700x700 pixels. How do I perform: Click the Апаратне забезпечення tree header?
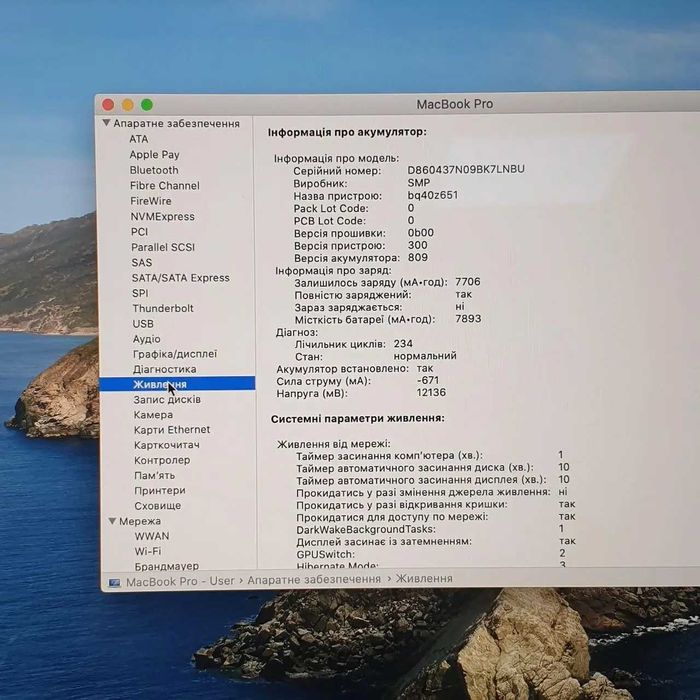(x=176, y=123)
